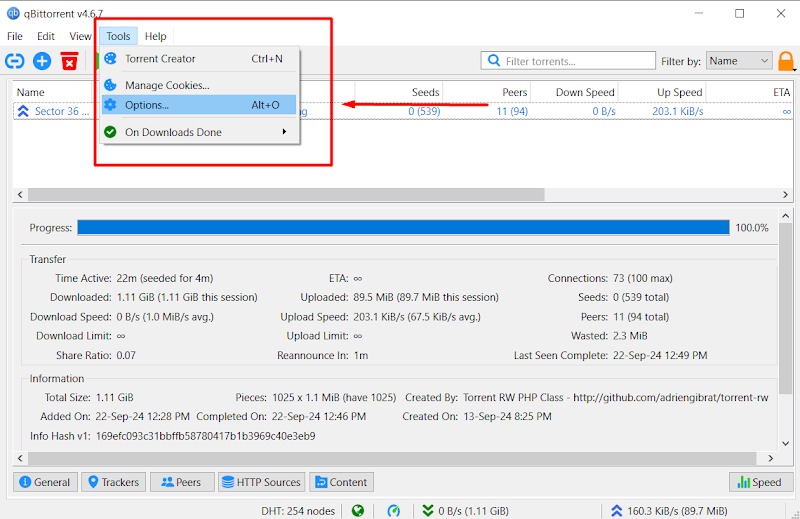Open the Help menu
Image resolution: width=800 pixels, height=519 pixels.
point(155,36)
